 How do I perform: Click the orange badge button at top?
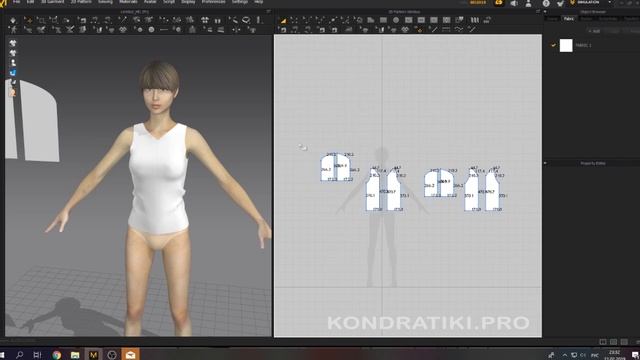click(x=478, y=2)
